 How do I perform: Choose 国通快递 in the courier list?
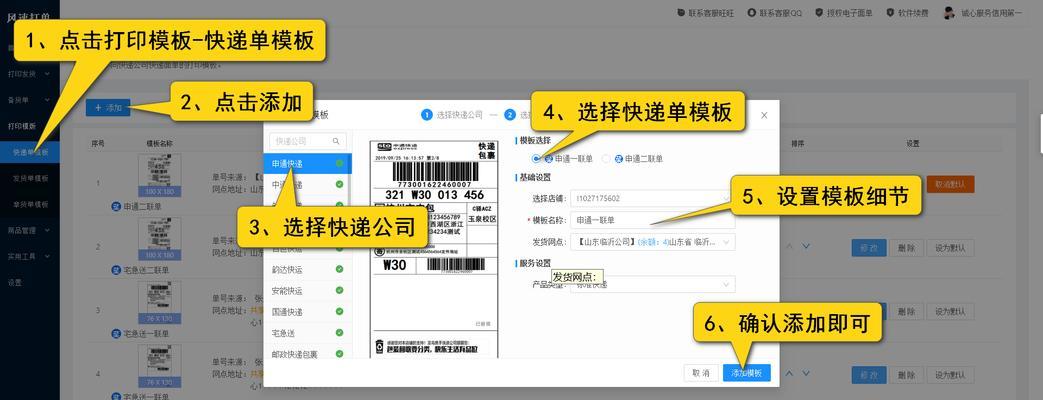(308, 311)
